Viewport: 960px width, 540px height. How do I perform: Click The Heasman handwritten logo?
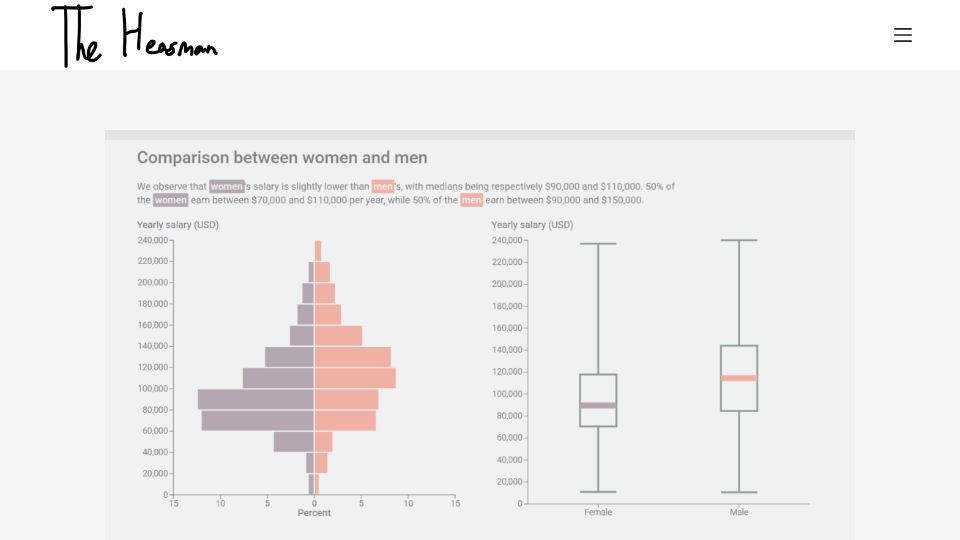click(x=135, y=36)
